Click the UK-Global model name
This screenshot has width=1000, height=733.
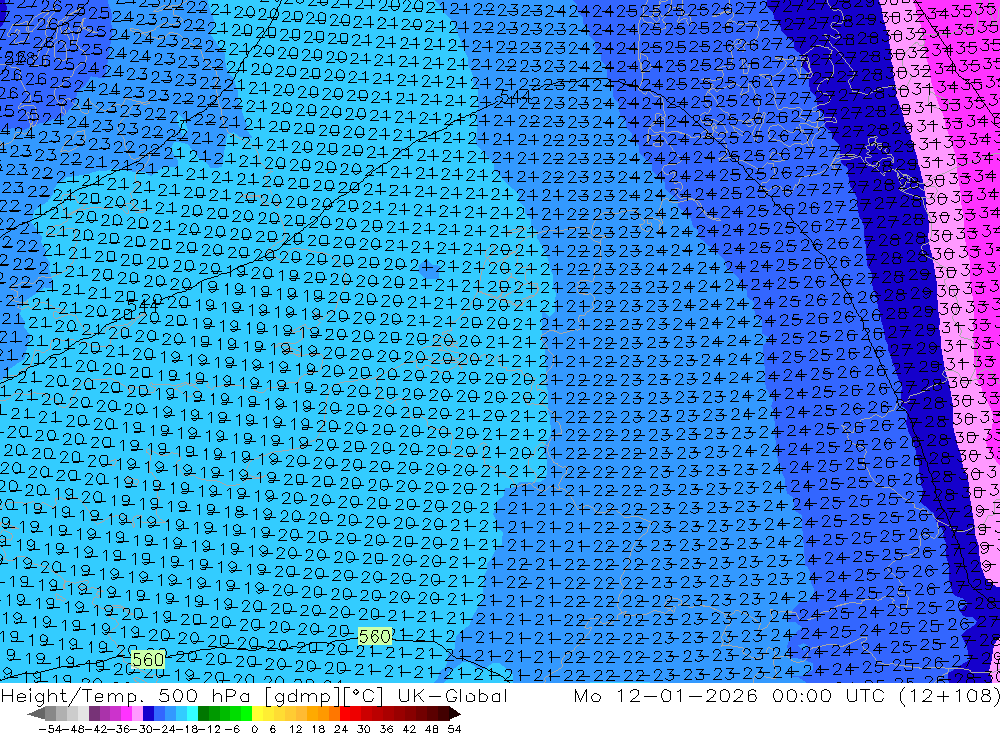pos(452,695)
